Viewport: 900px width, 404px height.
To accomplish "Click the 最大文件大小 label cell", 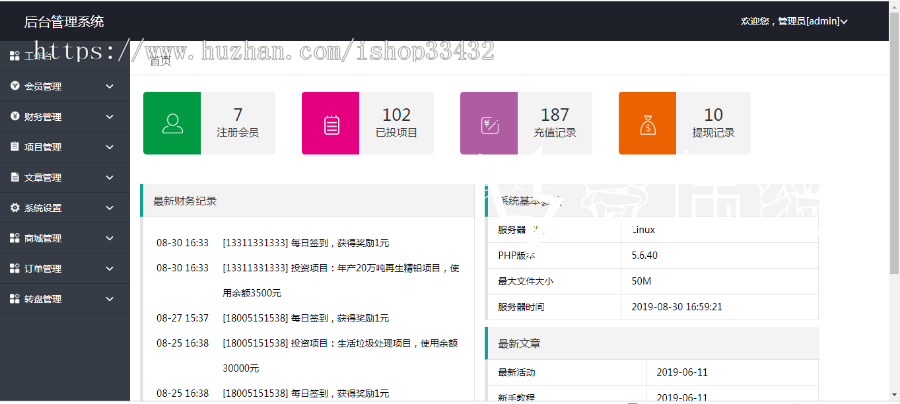I will [554, 281].
